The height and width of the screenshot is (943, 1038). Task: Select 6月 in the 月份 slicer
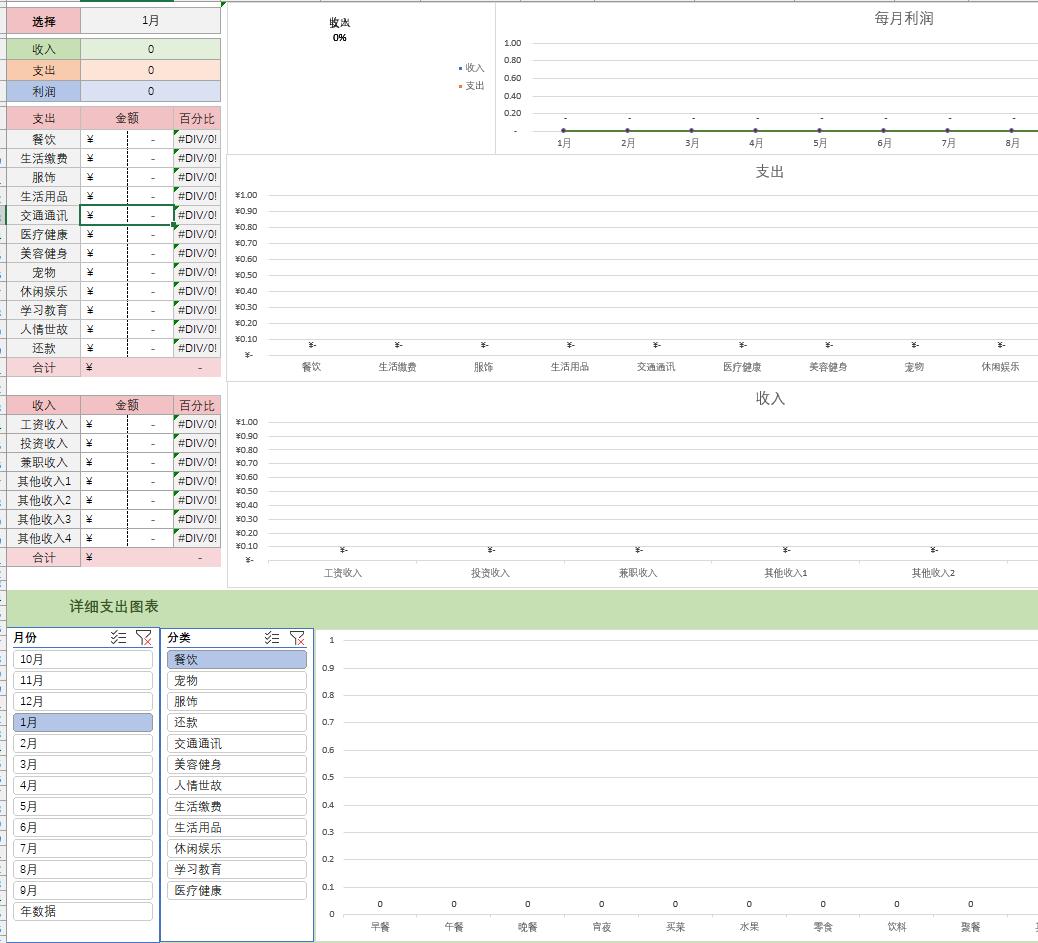pos(83,827)
